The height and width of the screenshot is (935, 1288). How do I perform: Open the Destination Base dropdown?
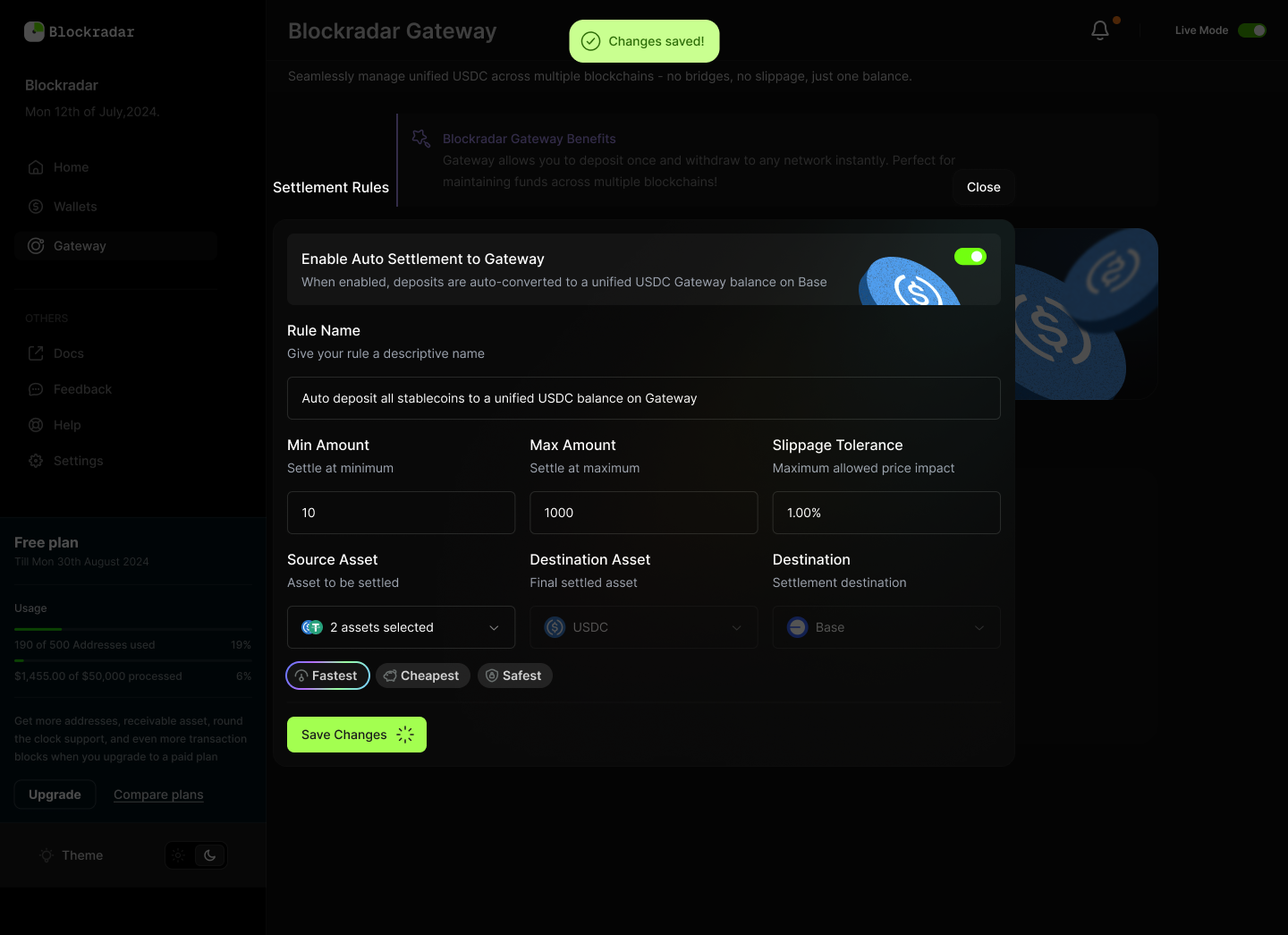886,627
